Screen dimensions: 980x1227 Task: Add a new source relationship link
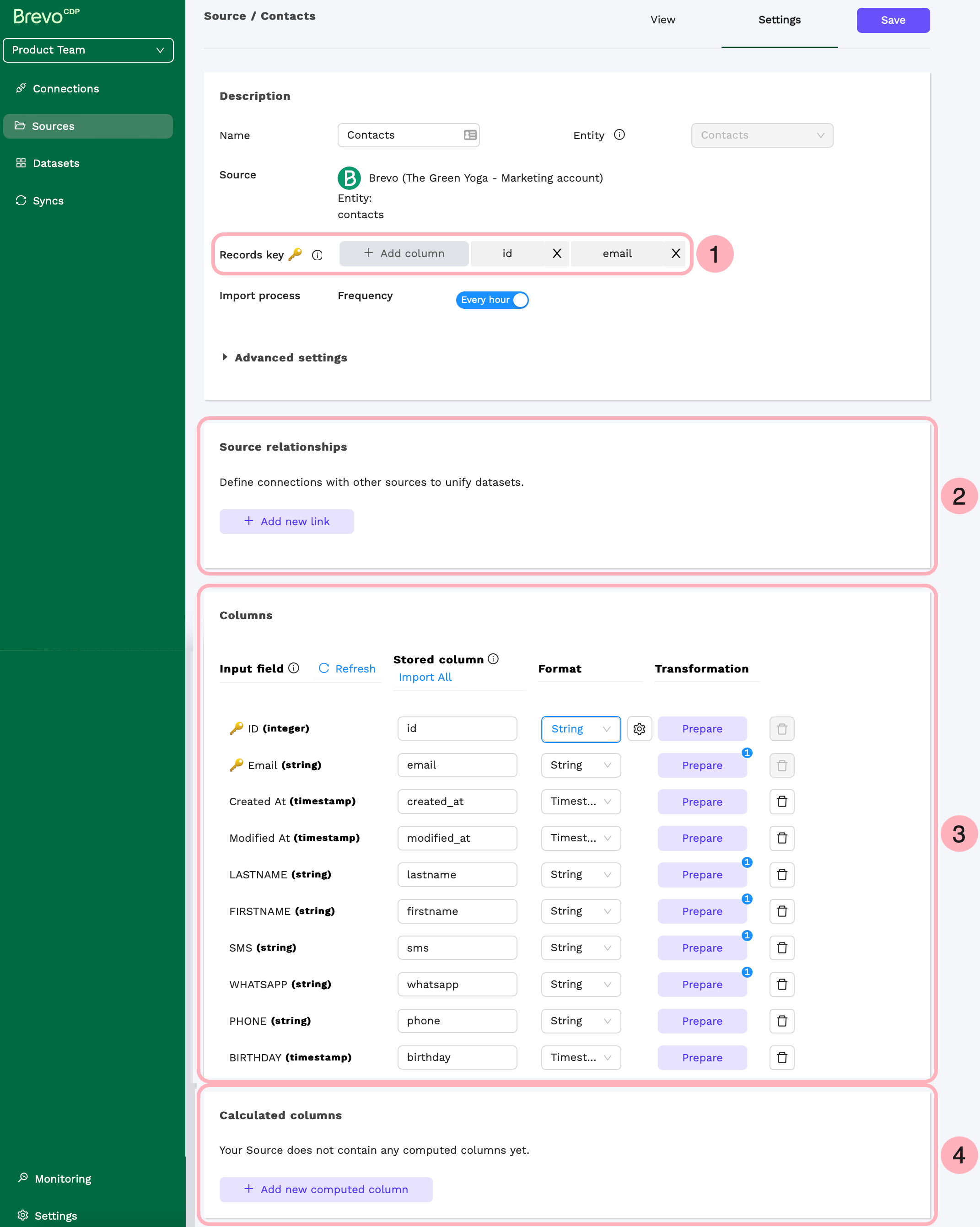286,521
